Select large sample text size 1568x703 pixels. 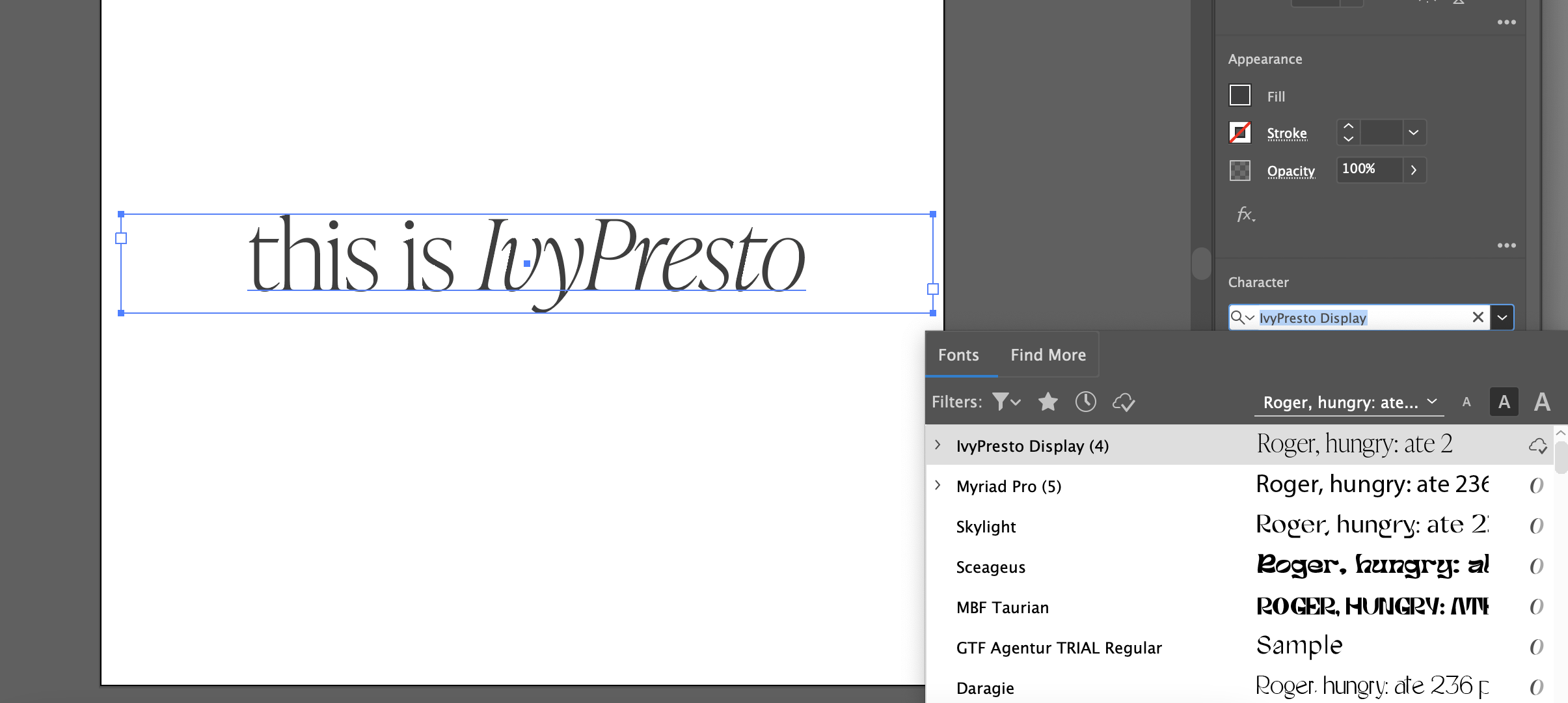1541,402
